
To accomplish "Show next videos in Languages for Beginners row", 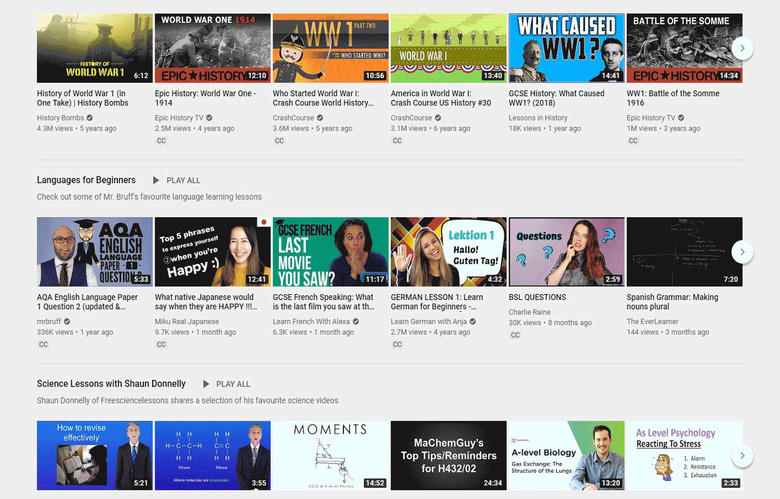I will tap(742, 252).
